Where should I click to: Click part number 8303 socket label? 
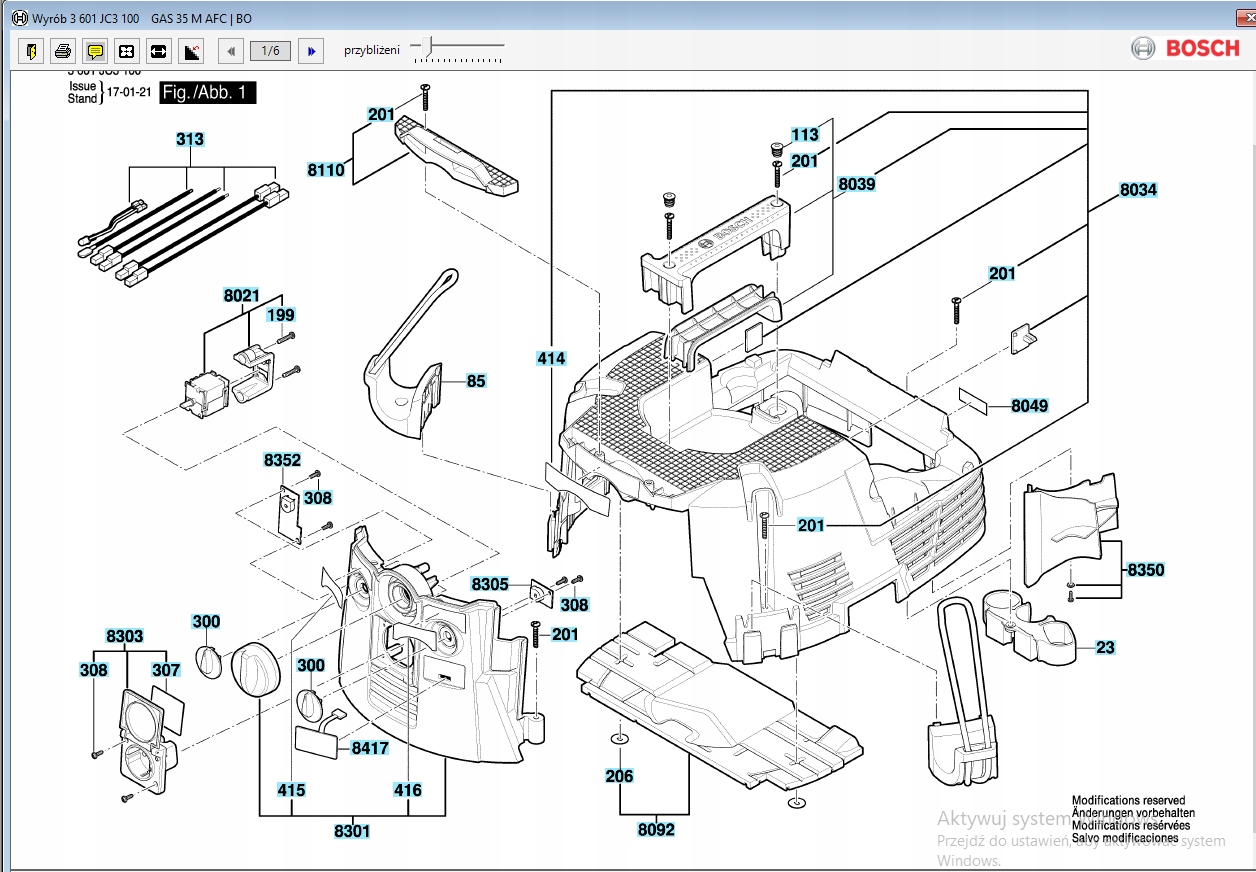click(x=125, y=636)
